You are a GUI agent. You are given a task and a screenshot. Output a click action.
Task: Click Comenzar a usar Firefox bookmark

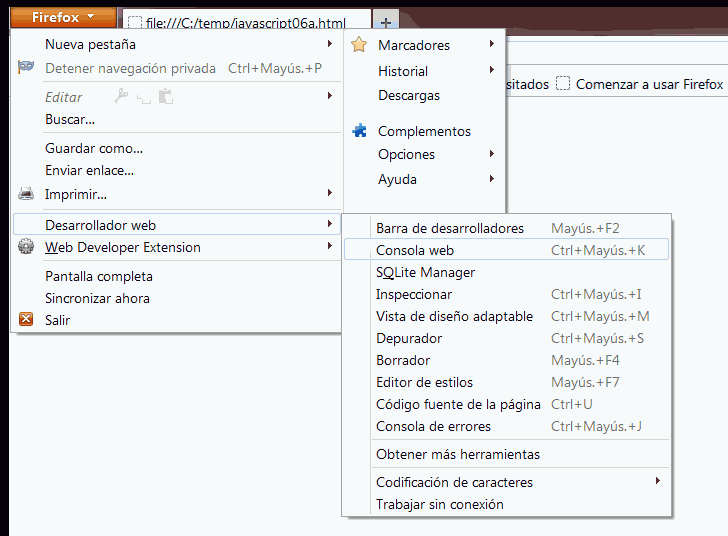pos(640,84)
